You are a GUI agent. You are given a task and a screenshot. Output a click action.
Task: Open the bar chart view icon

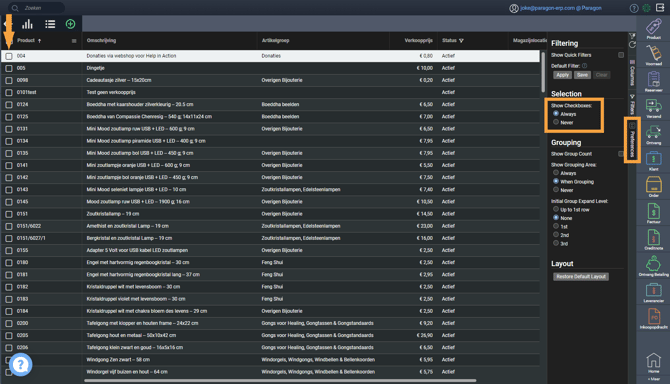coord(27,24)
